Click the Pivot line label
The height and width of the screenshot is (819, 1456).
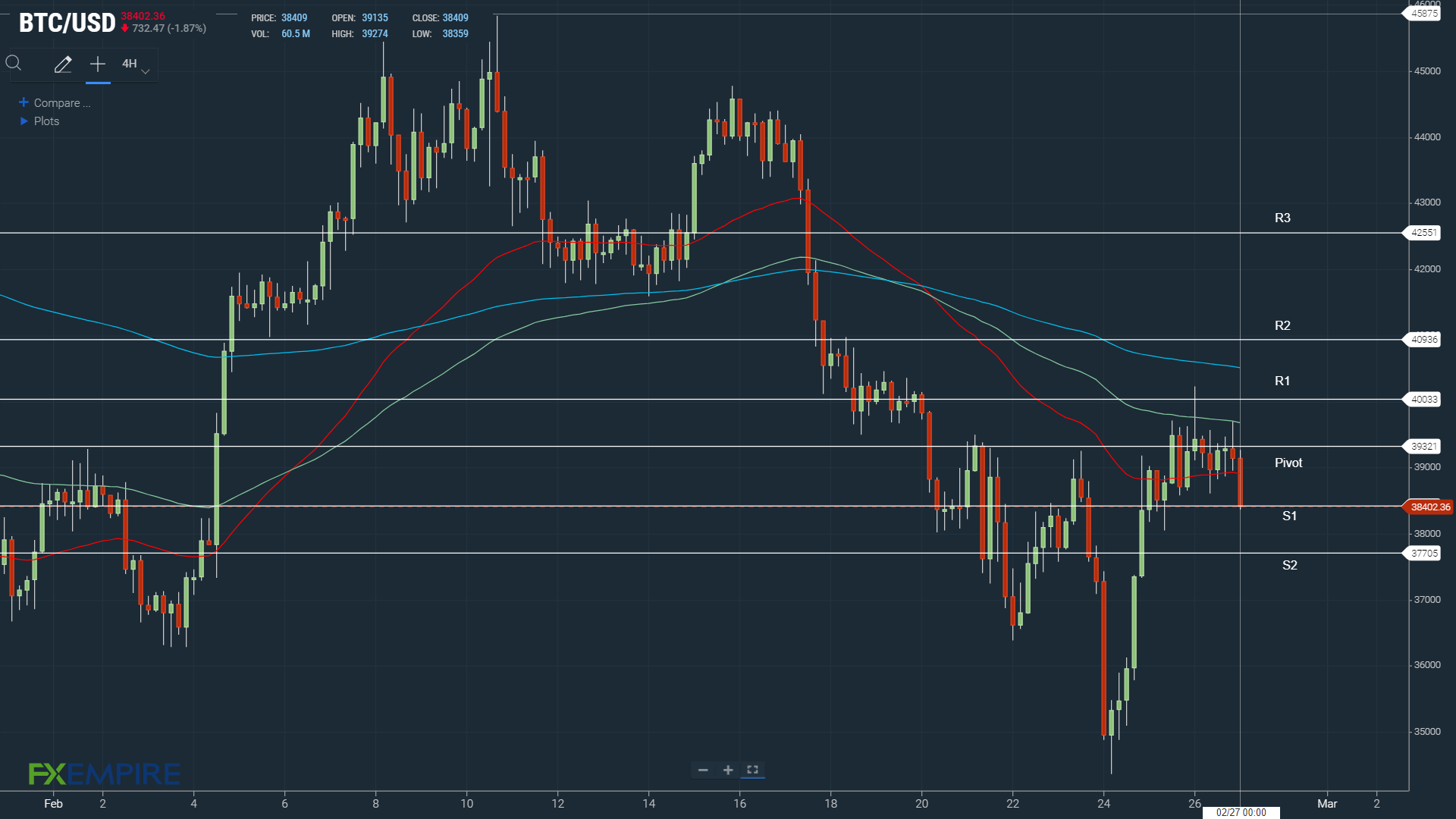(1288, 463)
